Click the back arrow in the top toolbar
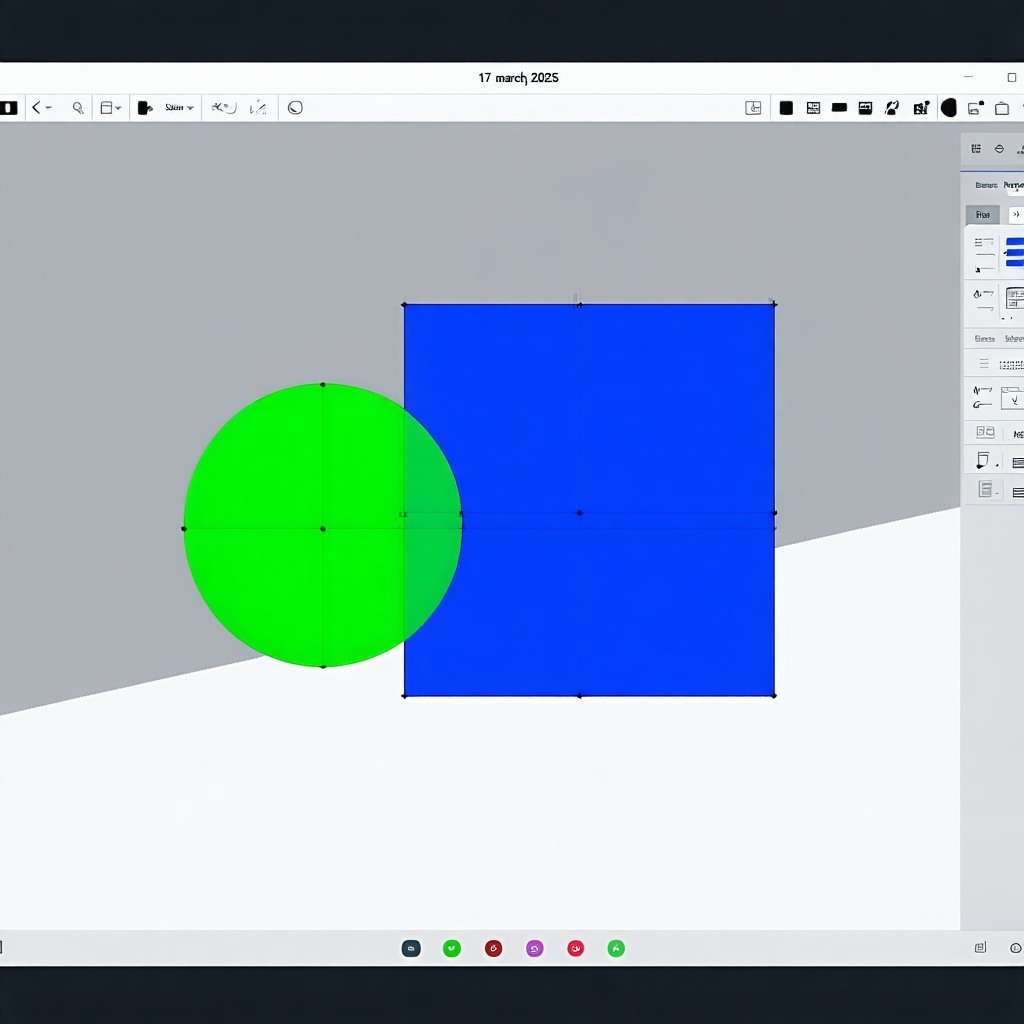Image resolution: width=1024 pixels, height=1024 pixels. click(x=37, y=108)
